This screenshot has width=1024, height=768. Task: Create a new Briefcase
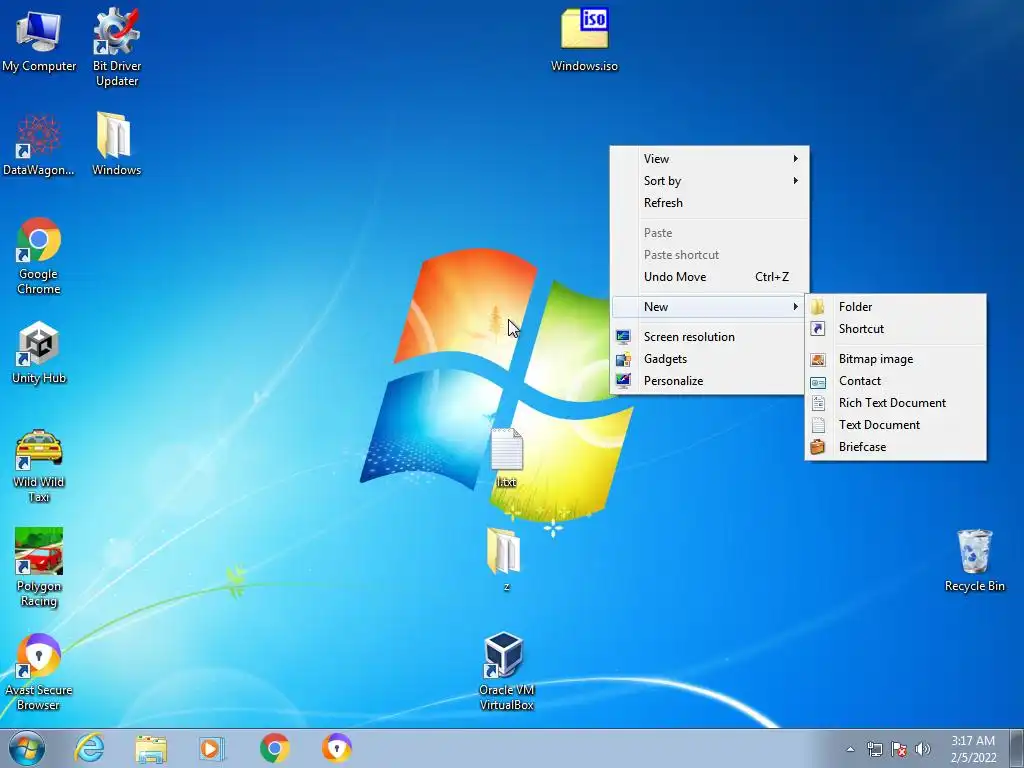[895, 447]
